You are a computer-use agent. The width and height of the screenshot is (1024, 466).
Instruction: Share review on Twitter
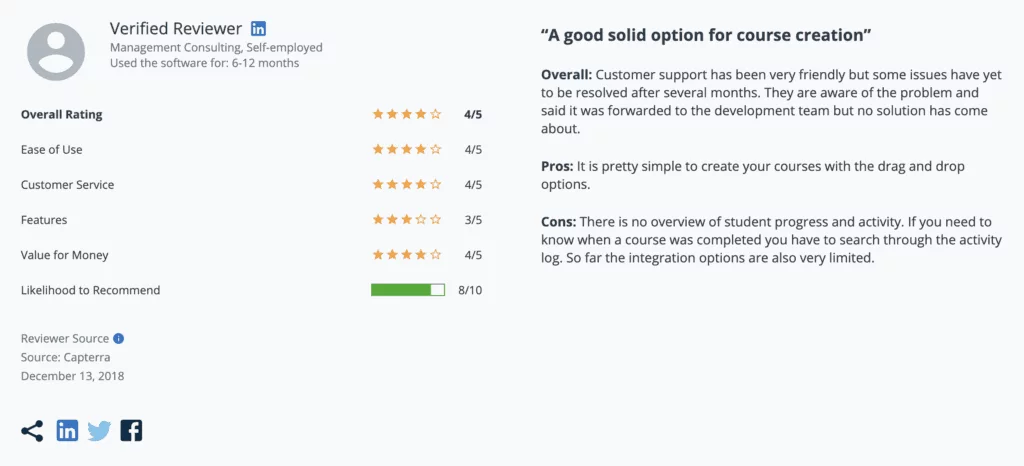(x=99, y=431)
